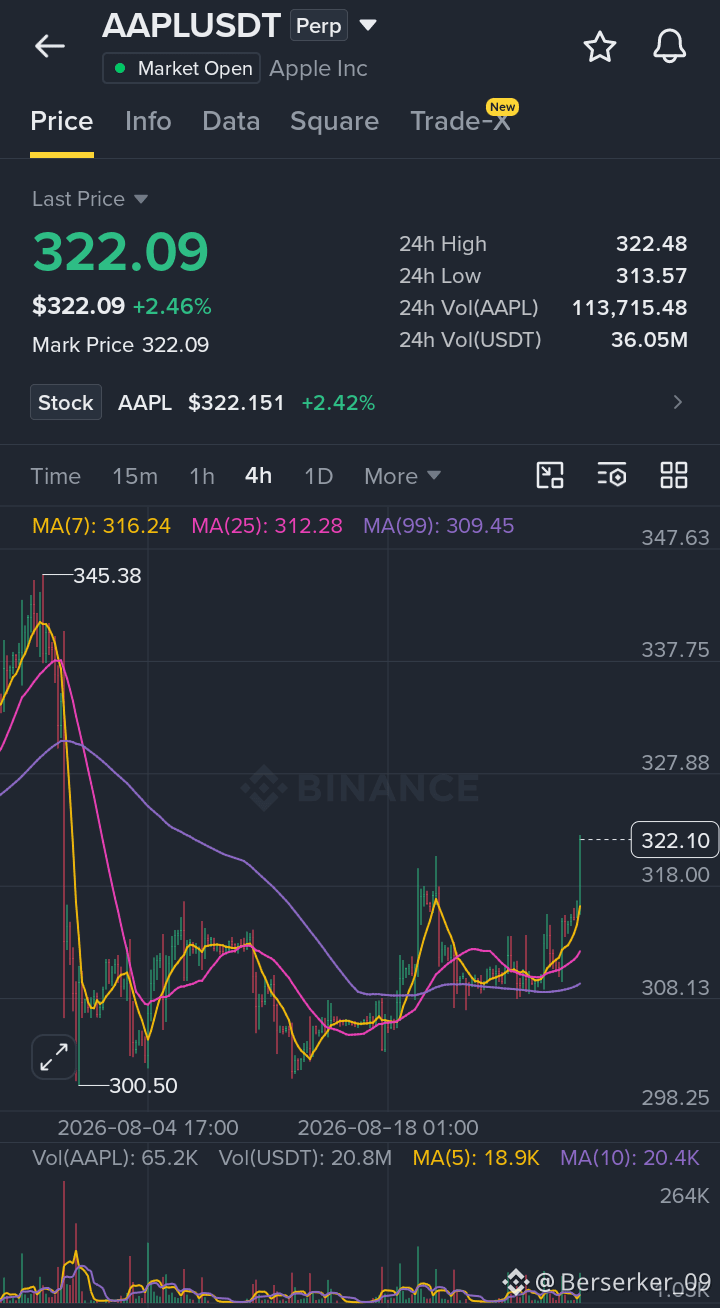Open the AAPL stock row chevron
720x1308 pixels.
click(678, 403)
